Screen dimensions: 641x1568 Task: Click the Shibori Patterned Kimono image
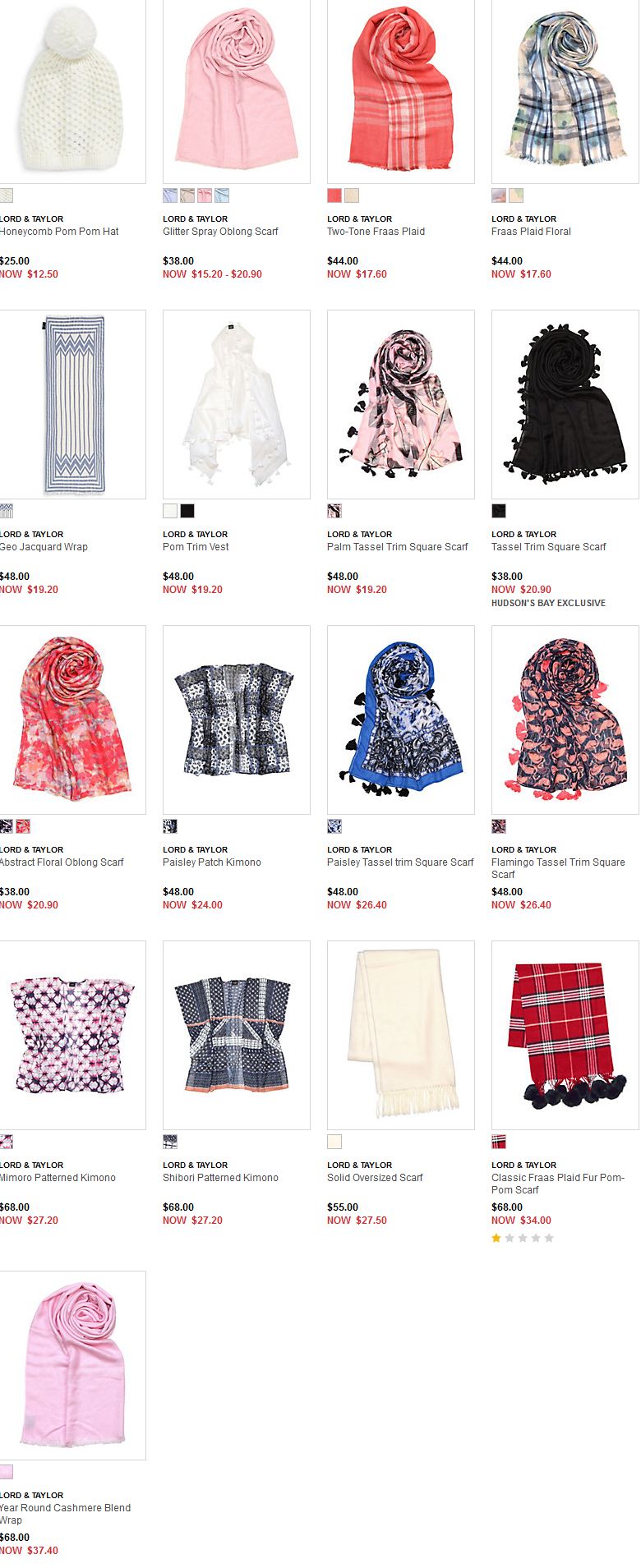pos(237,1035)
